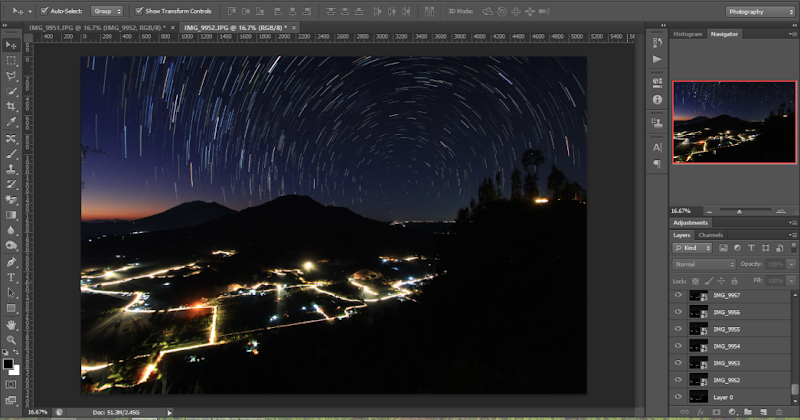Filter layers by pixel layers icon
Screen dimensions: 800x420
tap(723, 248)
